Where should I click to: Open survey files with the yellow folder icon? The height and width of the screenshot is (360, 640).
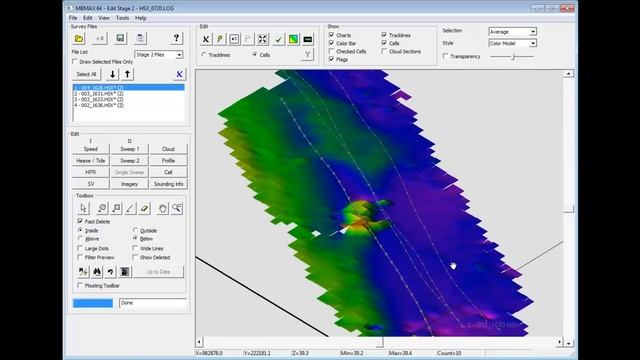[x=79, y=38]
